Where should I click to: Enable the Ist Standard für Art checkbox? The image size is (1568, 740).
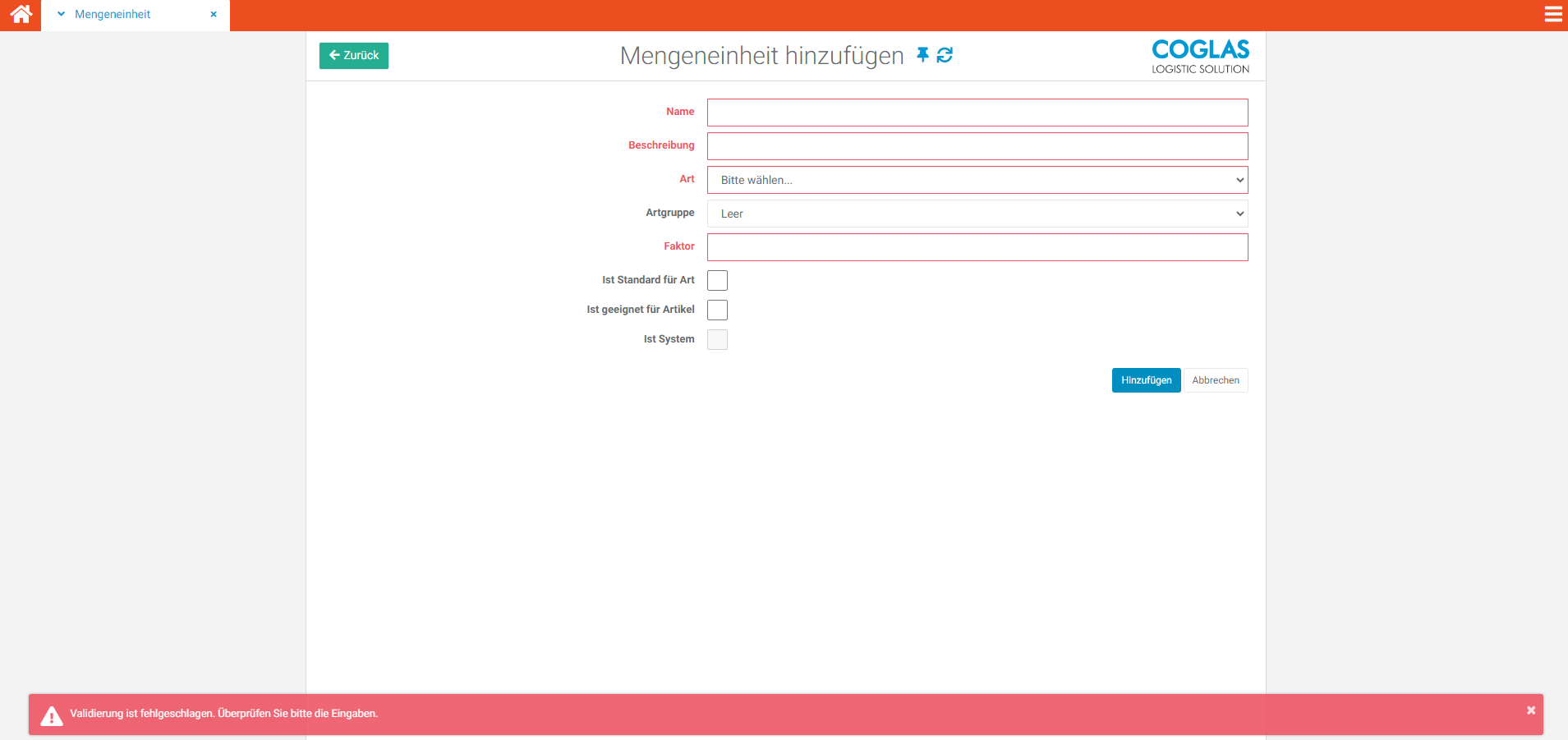click(x=717, y=281)
